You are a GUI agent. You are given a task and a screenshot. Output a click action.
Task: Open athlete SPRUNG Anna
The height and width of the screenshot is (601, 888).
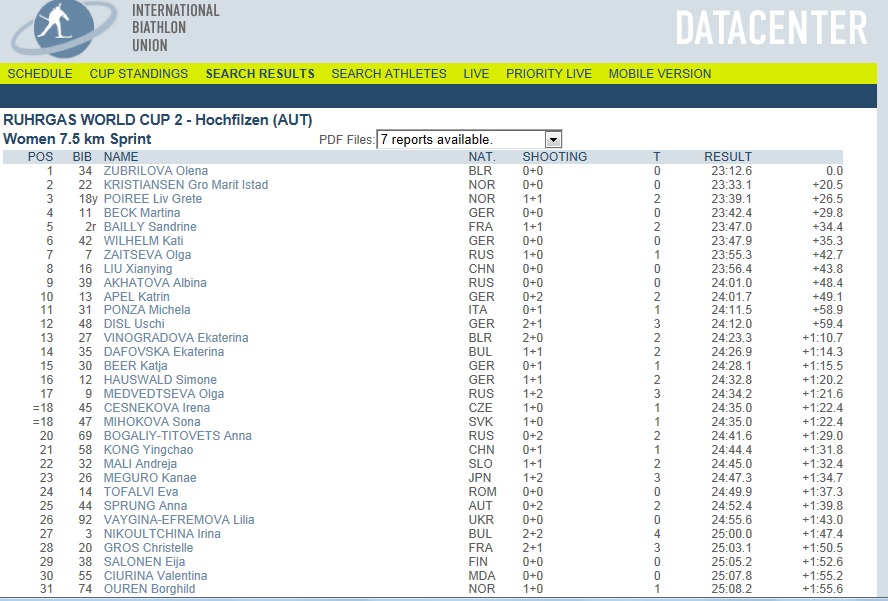(x=145, y=506)
